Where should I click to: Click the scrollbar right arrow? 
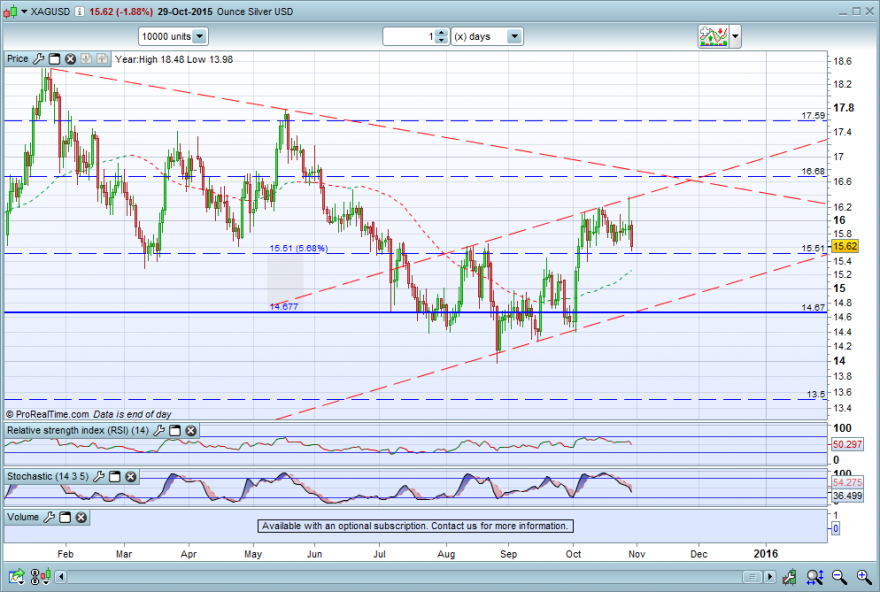coord(770,576)
